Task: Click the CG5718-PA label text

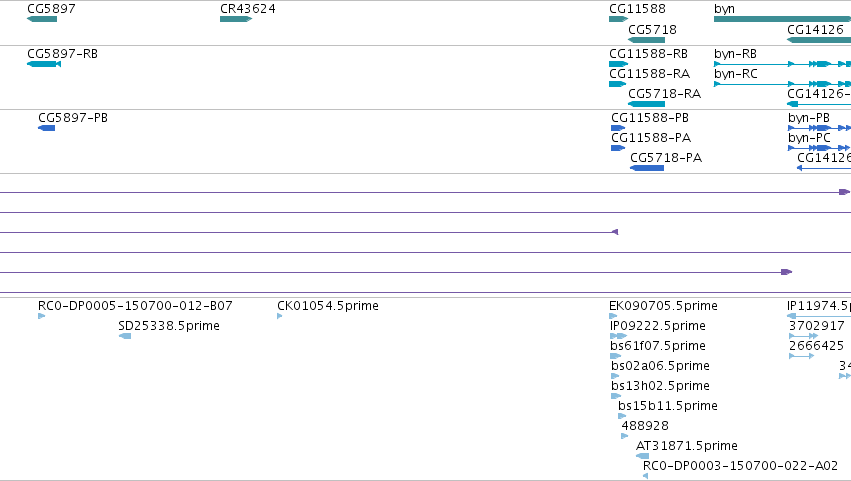Action: coord(666,158)
